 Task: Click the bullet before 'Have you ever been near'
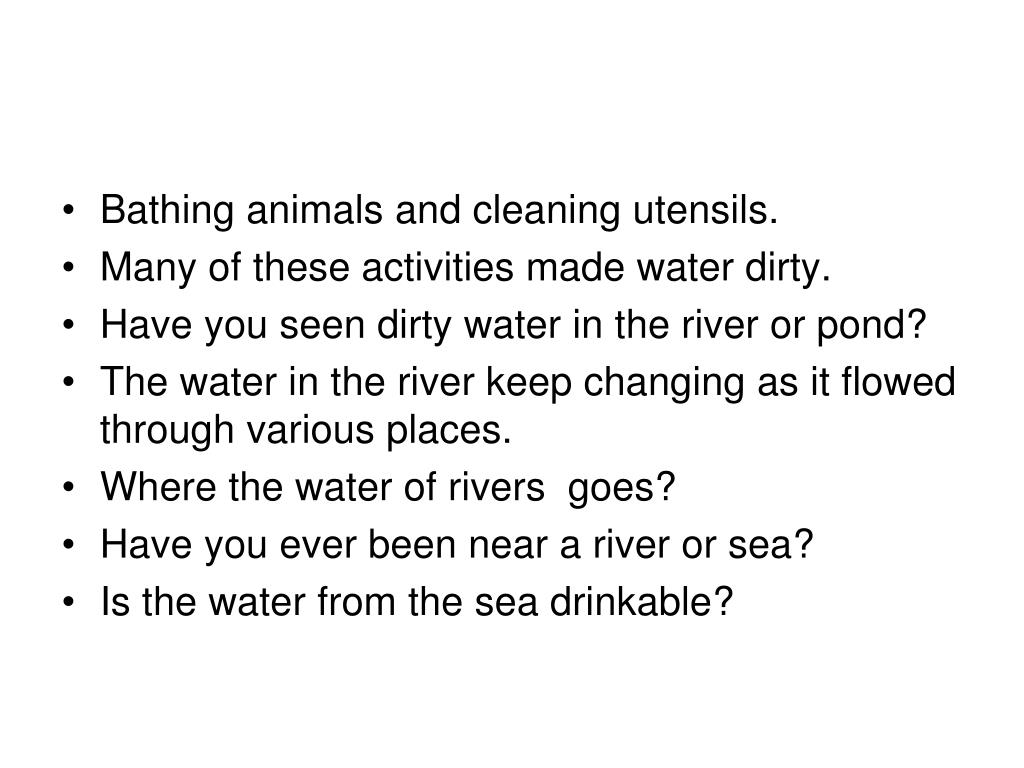(69, 545)
